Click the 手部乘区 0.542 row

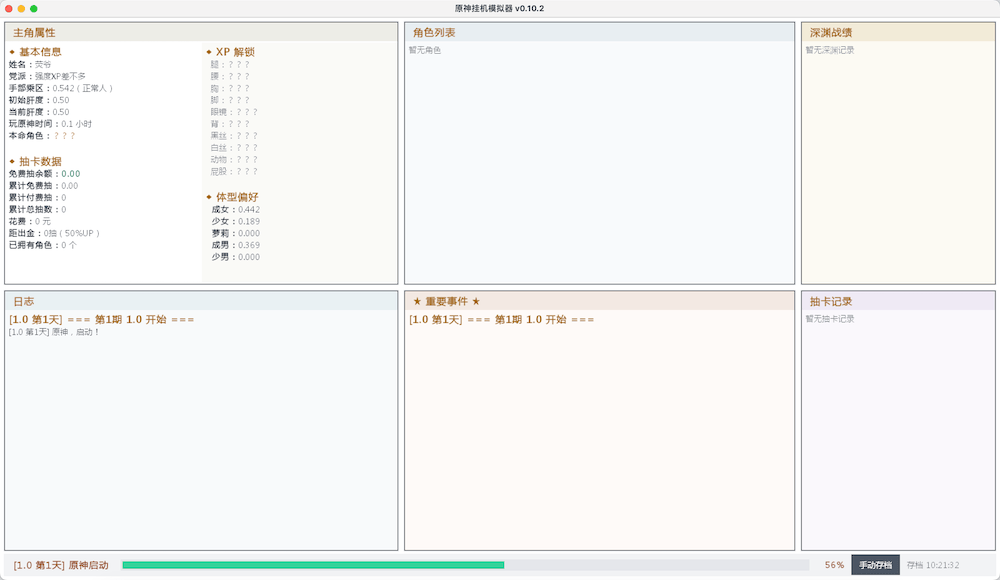coord(61,88)
